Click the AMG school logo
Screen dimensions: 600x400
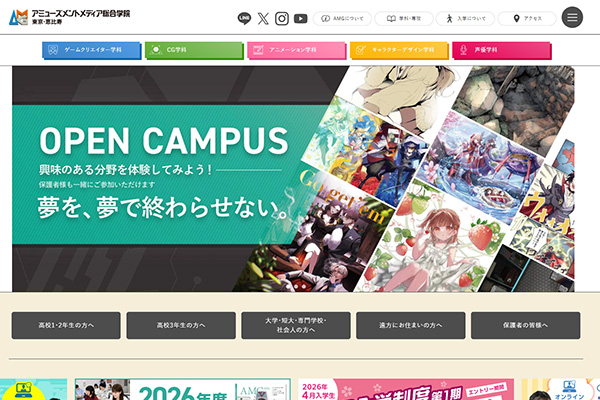(69, 17)
